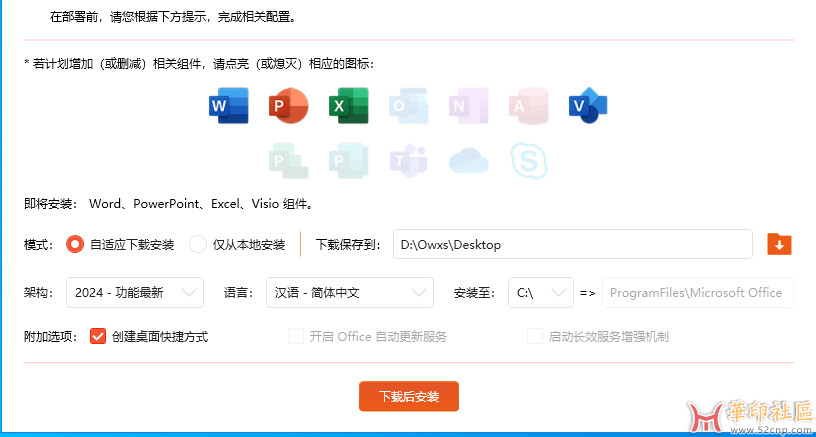Click the 在部署前 instruction text
The image size is (816, 437).
pyautogui.click(x=174, y=17)
